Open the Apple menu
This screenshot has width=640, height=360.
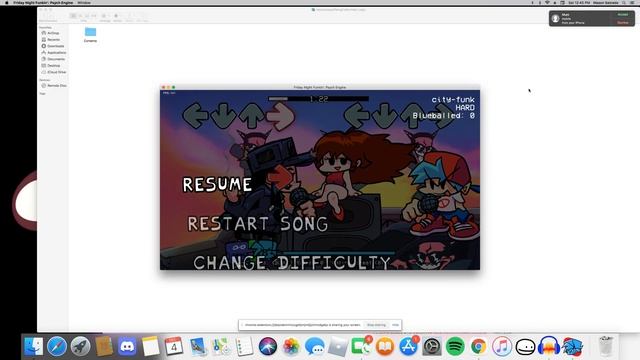7,2
